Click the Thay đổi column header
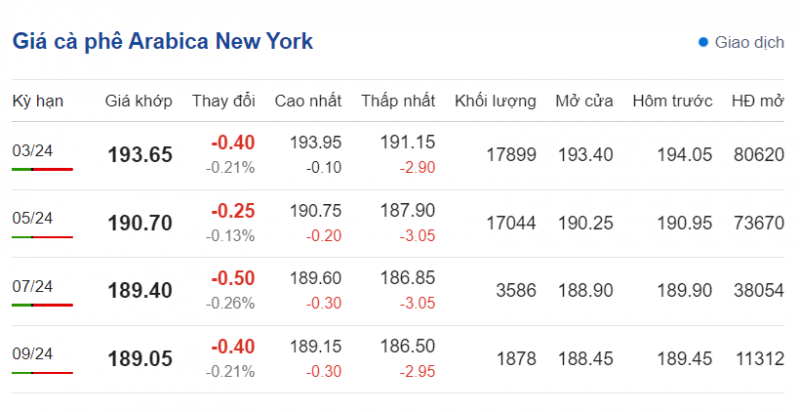Viewport: 800px width, 412px height. pos(223,101)
